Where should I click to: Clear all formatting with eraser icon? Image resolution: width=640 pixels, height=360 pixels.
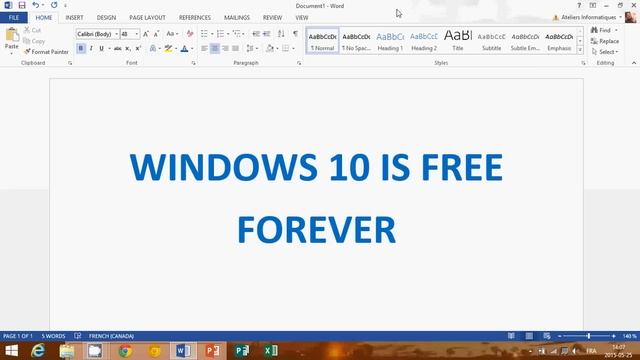(x=190, y=34)
